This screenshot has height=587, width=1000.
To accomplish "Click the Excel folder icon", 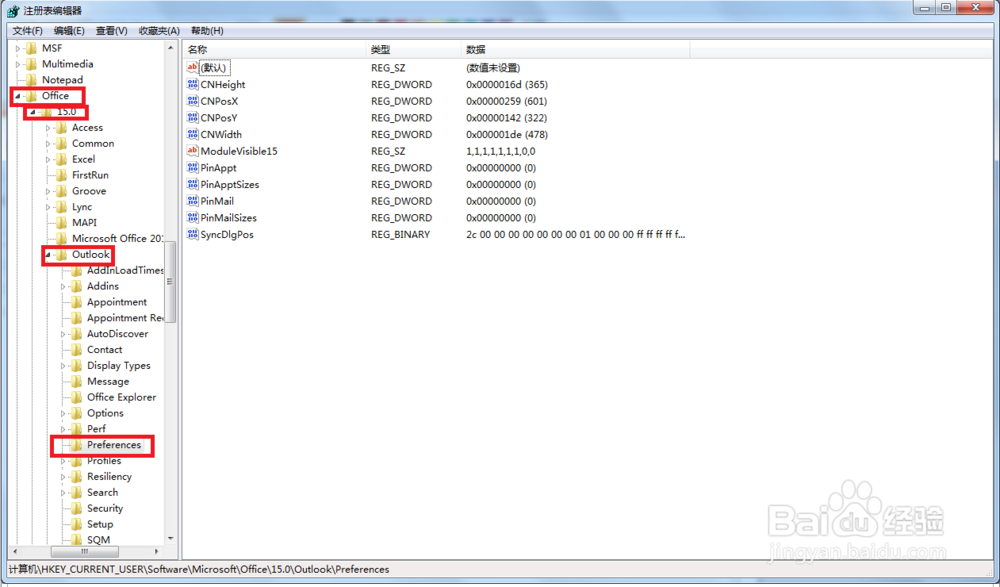I will 61,159.
